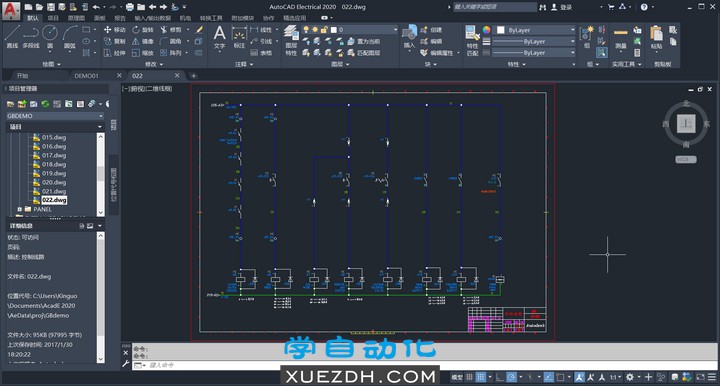720x386 pixels.
Task: Click the Plot/Print icon in quick access toolbar
Action: coord(130,7)
